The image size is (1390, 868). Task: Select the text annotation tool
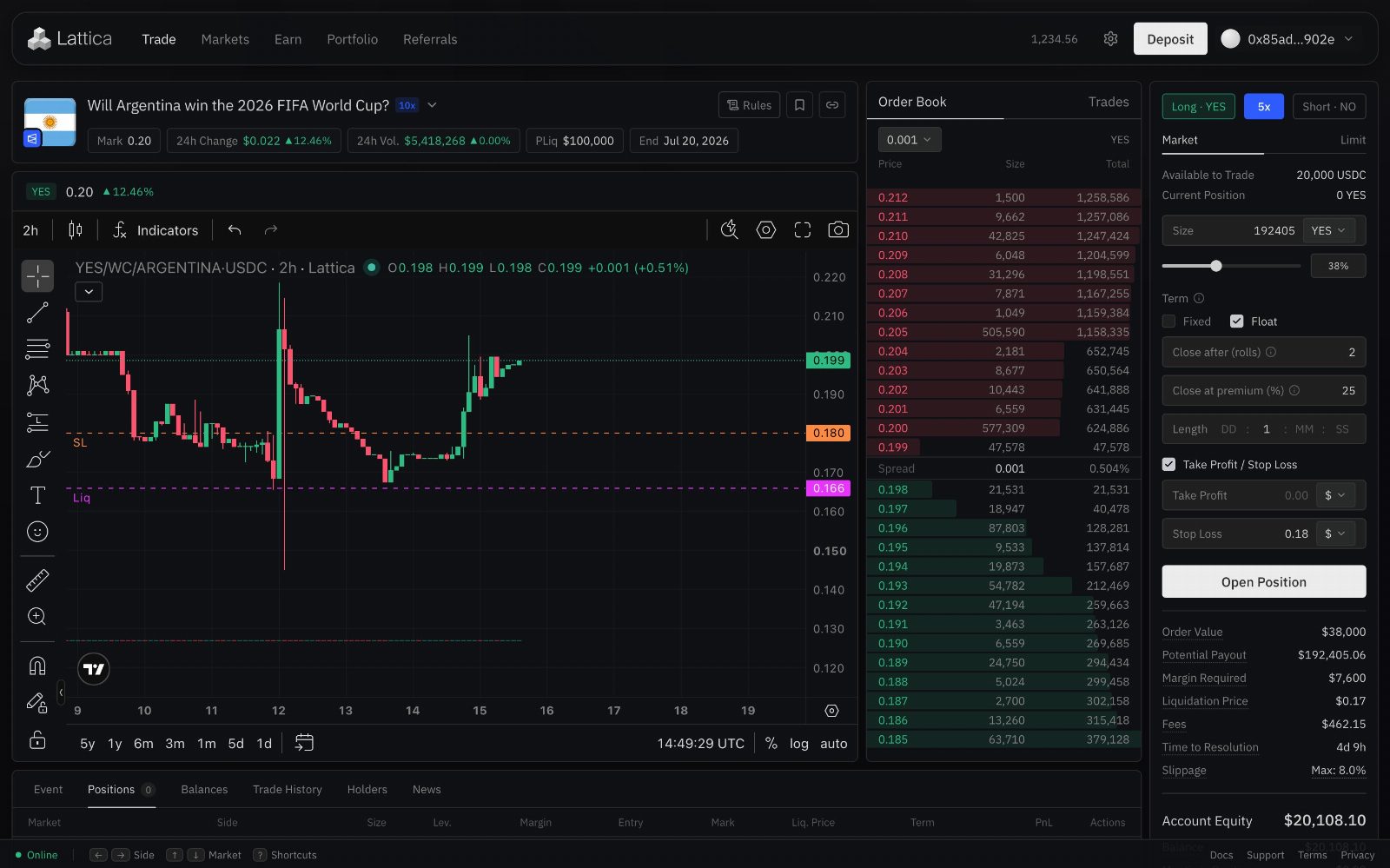37,495
